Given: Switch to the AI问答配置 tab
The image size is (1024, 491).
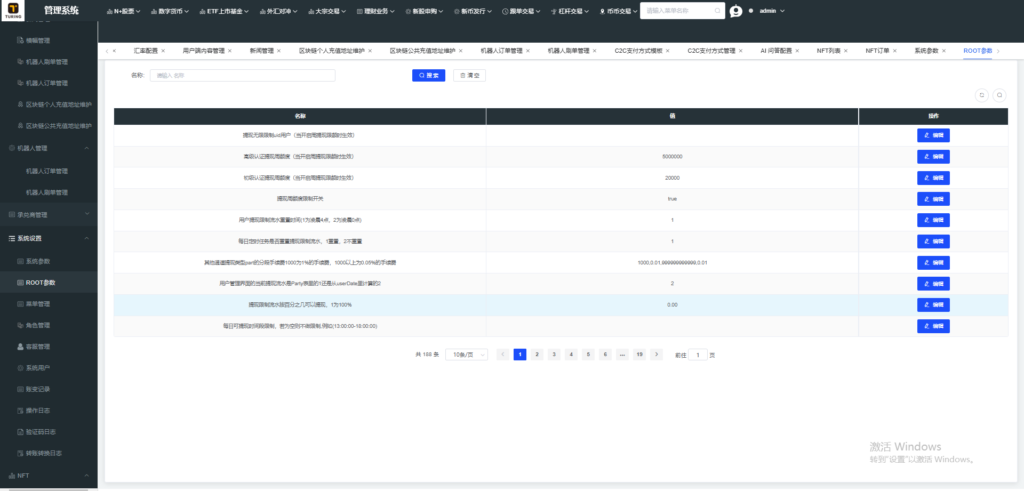Looking at the screenshot, I should coord(776,51).
